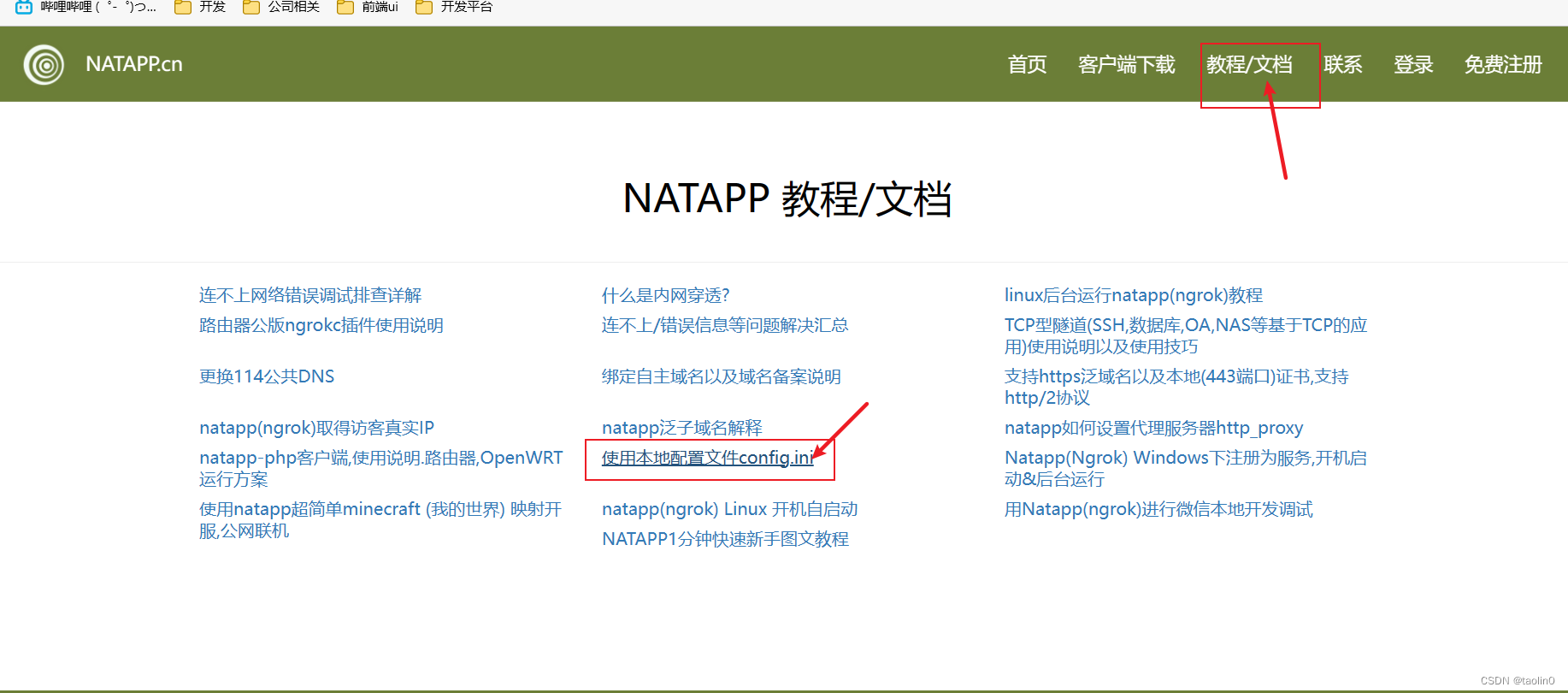The image size is (1568, 693).
Task: Click the NATAPP 教程/文档 page heading
Action: coord(787,198)
